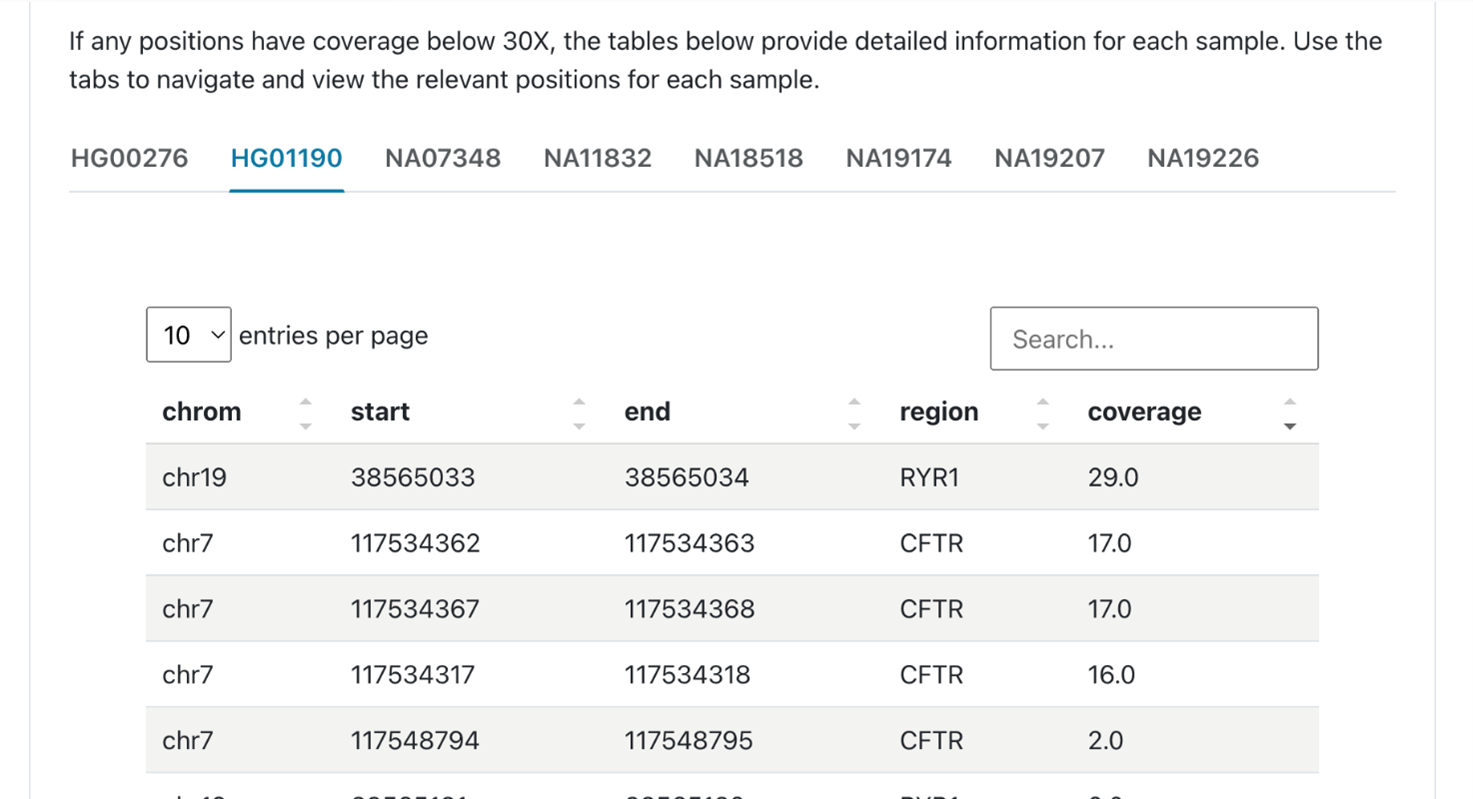The height and width of the screenshot is (799, 1473).
Task: Select the chr19 cell in the RYR1 row
Action: [194, 478]
